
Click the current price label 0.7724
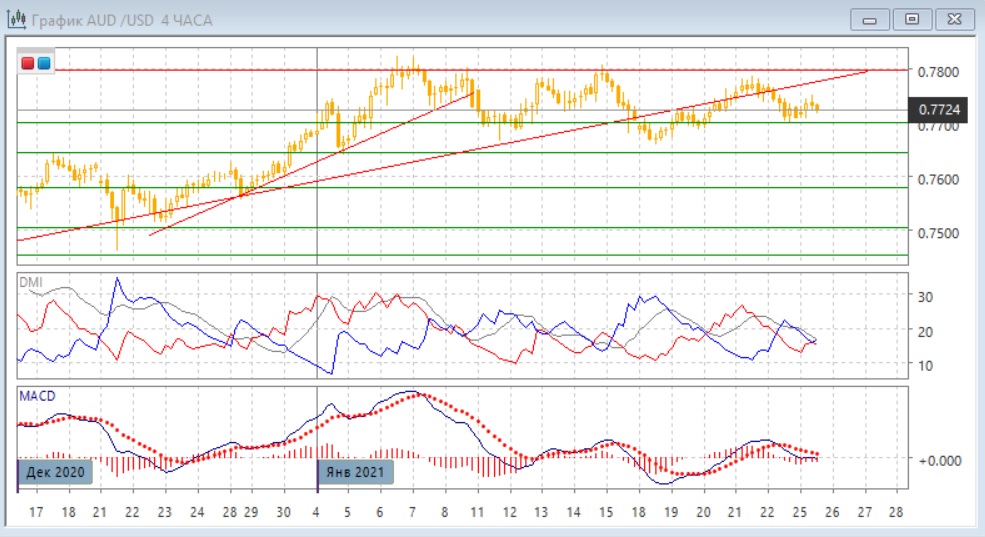(940, 109)
